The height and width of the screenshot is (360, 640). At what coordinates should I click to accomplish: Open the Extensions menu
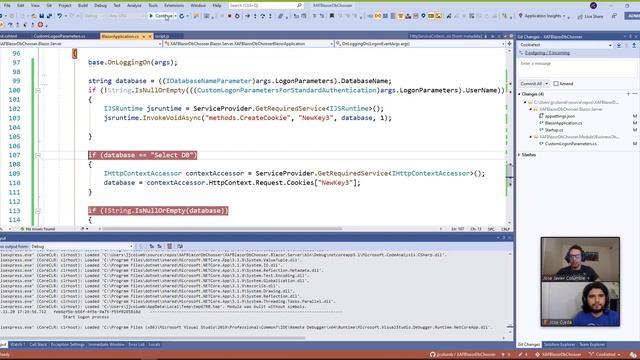(174, 5)
